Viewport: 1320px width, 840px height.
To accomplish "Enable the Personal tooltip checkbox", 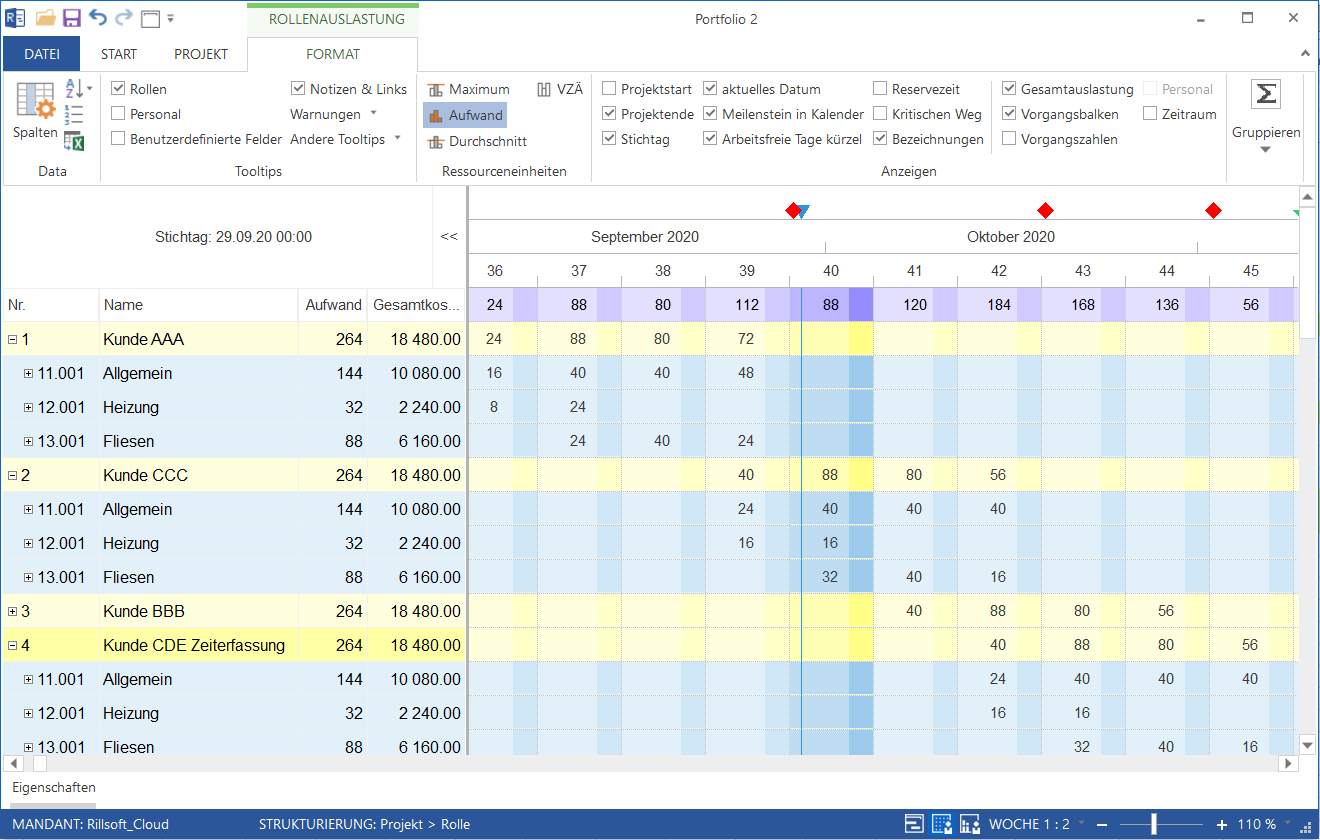I will [x=118, y=114].
